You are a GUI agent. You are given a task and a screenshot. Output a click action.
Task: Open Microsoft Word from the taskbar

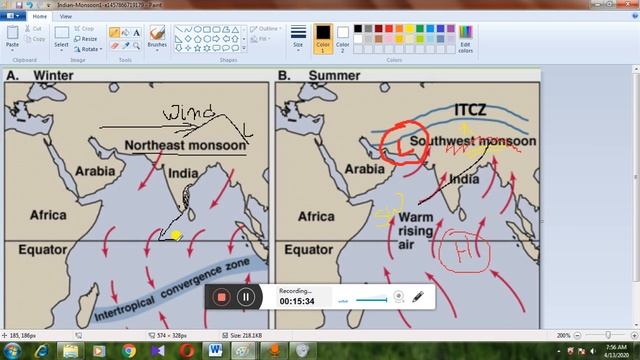(x=215, y=351)
